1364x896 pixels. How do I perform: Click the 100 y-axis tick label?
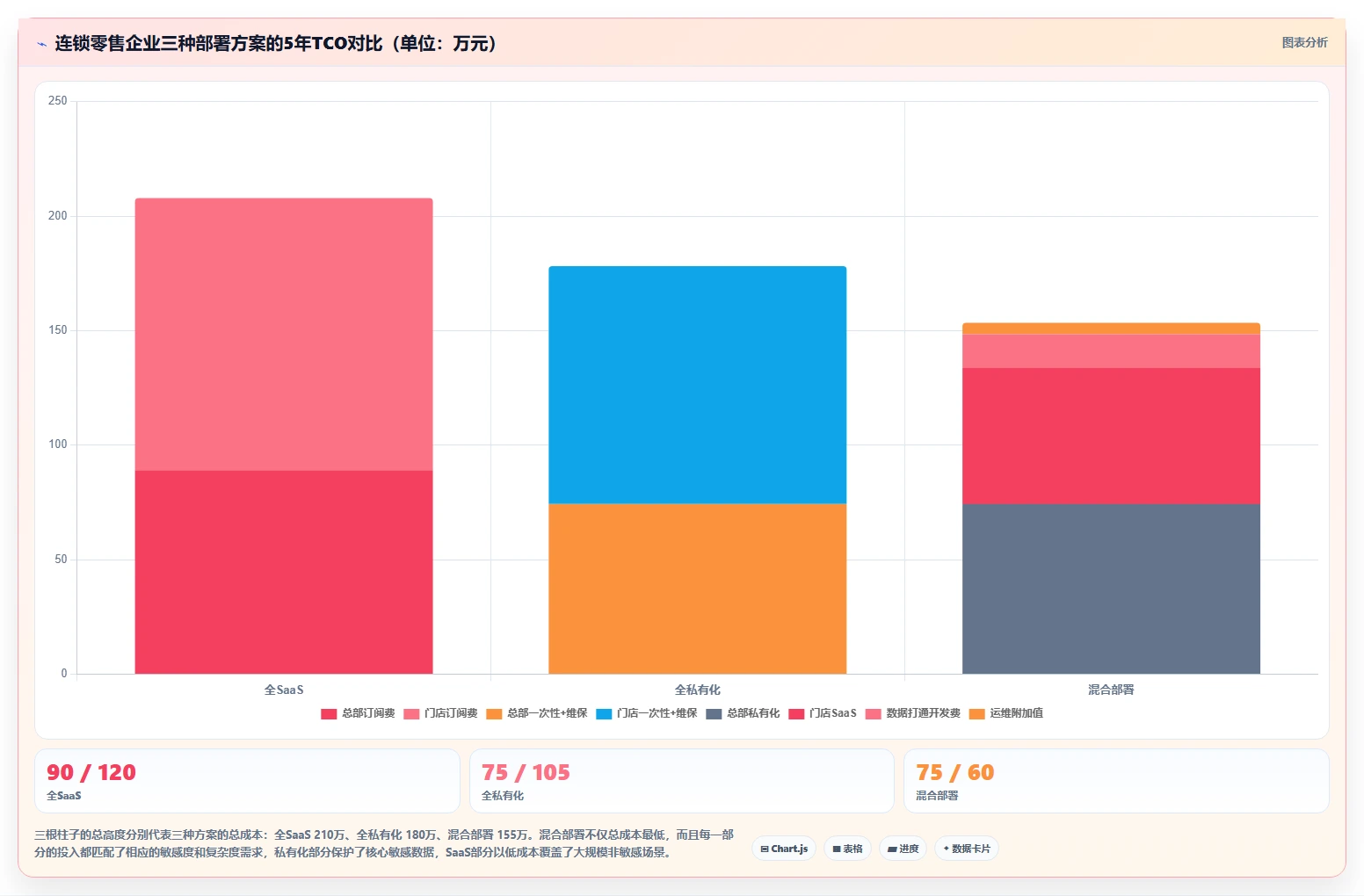tap(58, 444)
